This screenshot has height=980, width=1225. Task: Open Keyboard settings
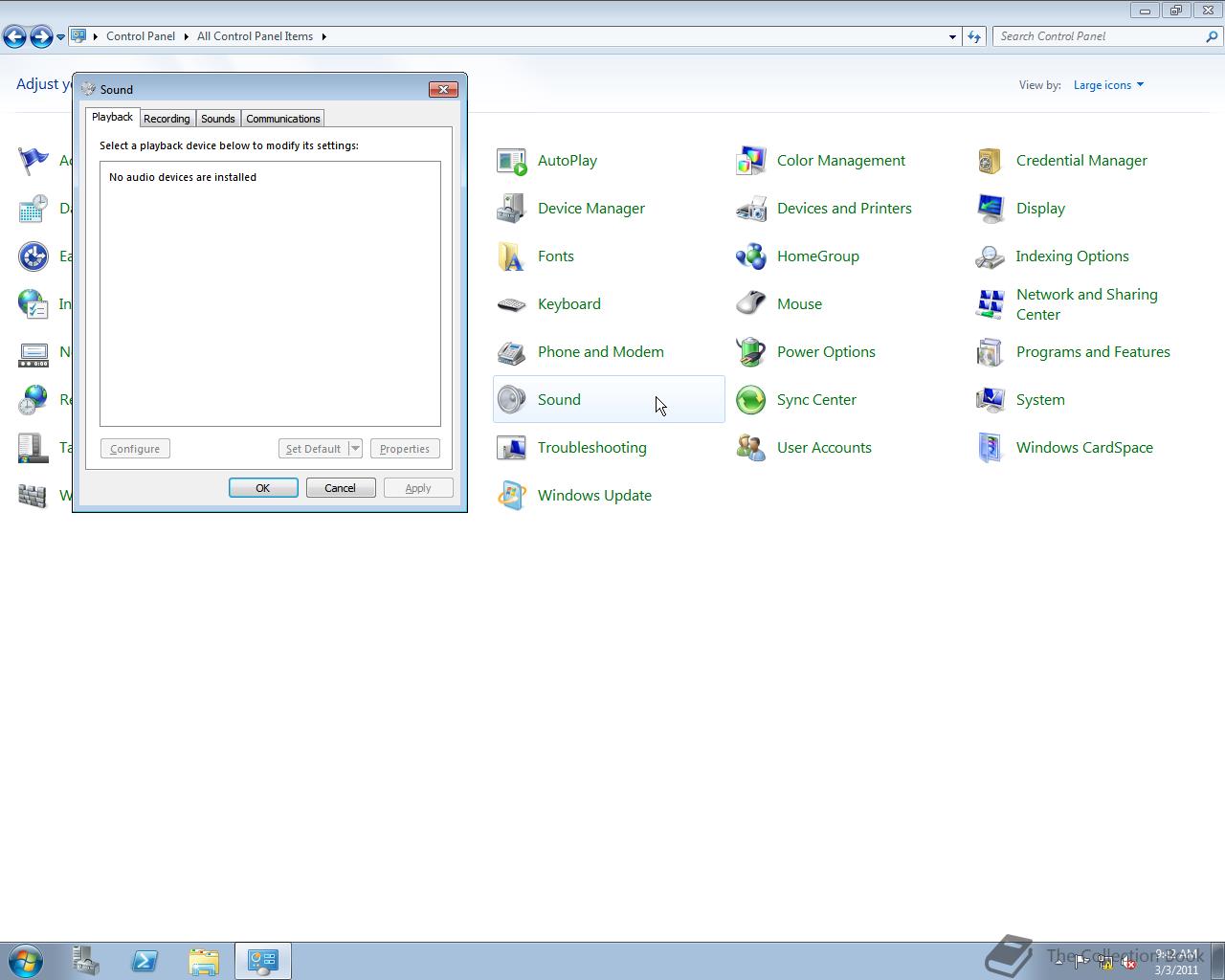pos(568,304)
